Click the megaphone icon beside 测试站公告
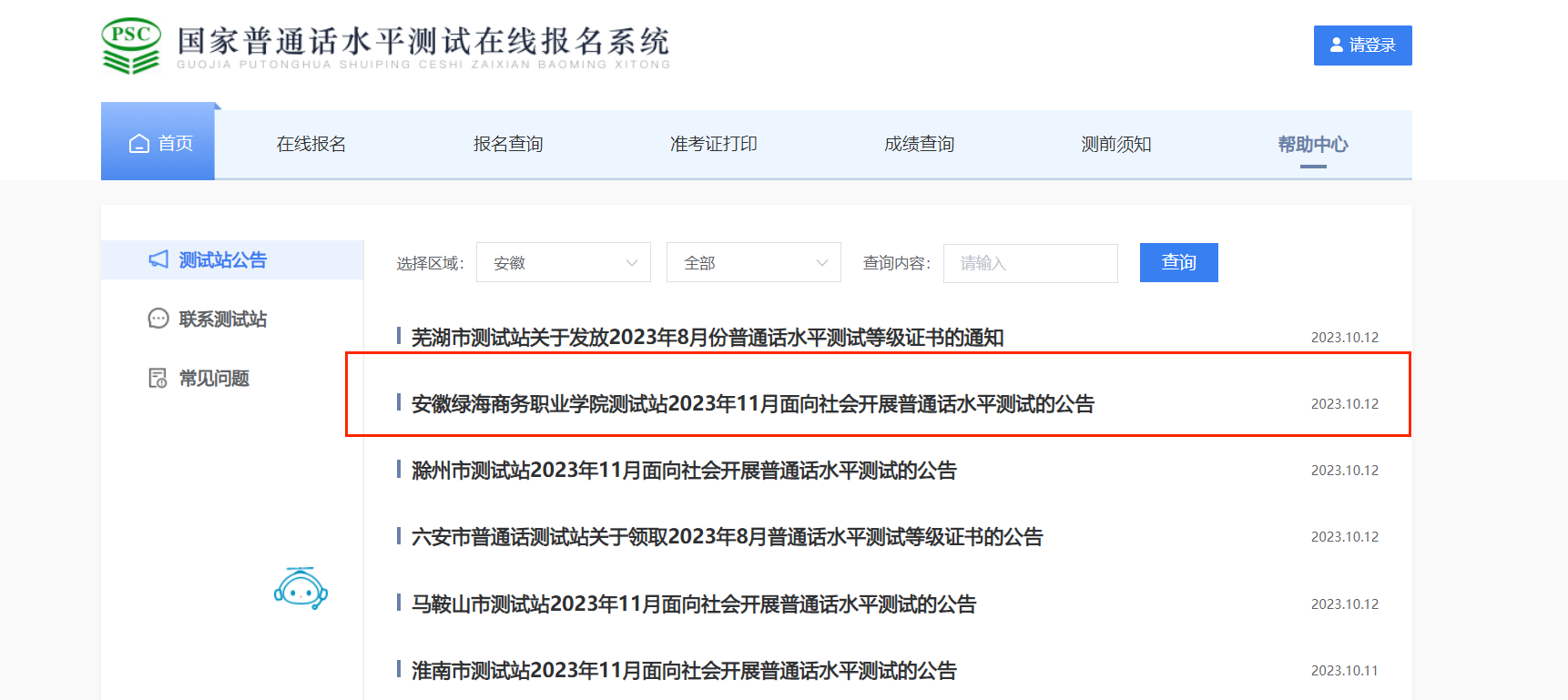Image resolution: width=1568 pixels, height=700 pixels. coord(158,259)
